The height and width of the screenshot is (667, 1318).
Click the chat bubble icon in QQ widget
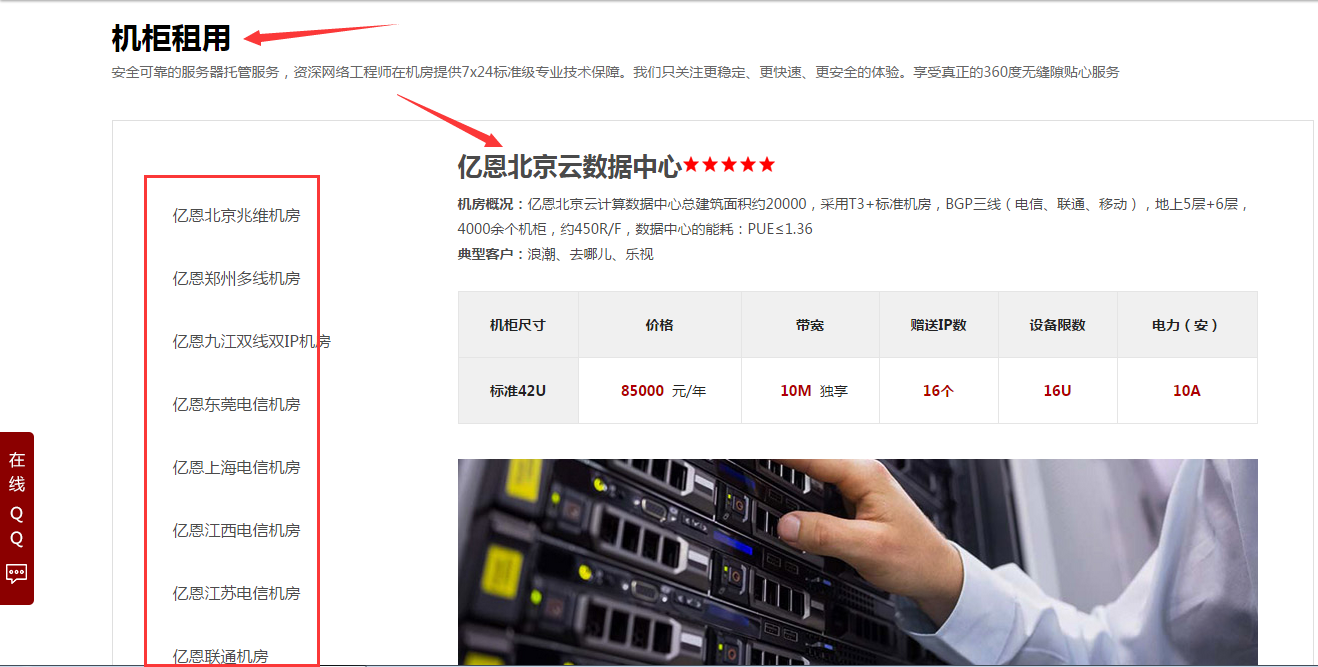[17, 574]
